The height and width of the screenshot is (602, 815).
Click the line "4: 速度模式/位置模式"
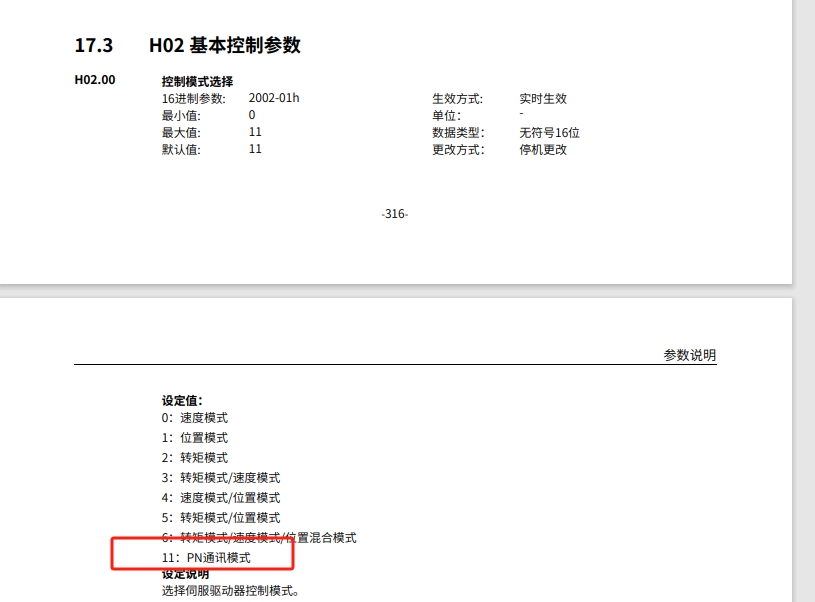221,498
